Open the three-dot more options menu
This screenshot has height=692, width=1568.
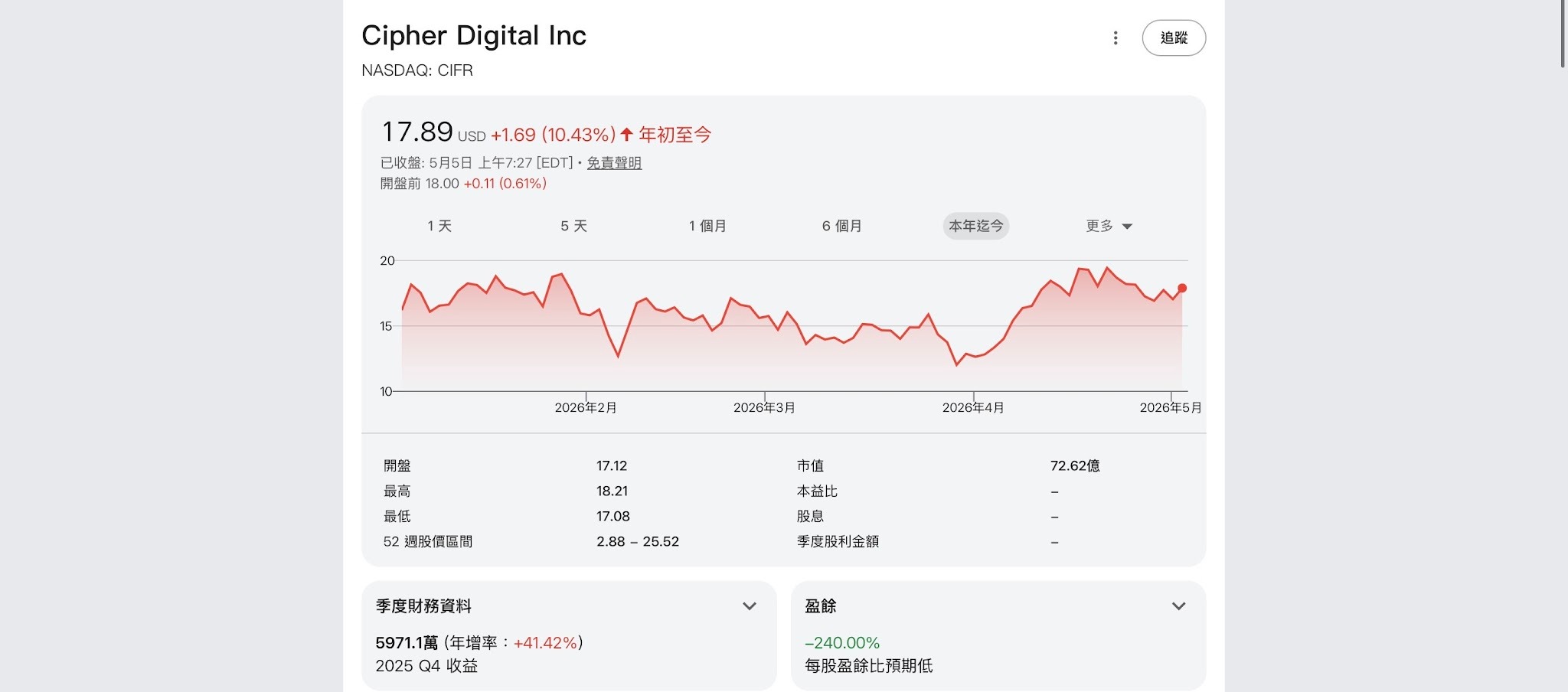[1116, 38]
